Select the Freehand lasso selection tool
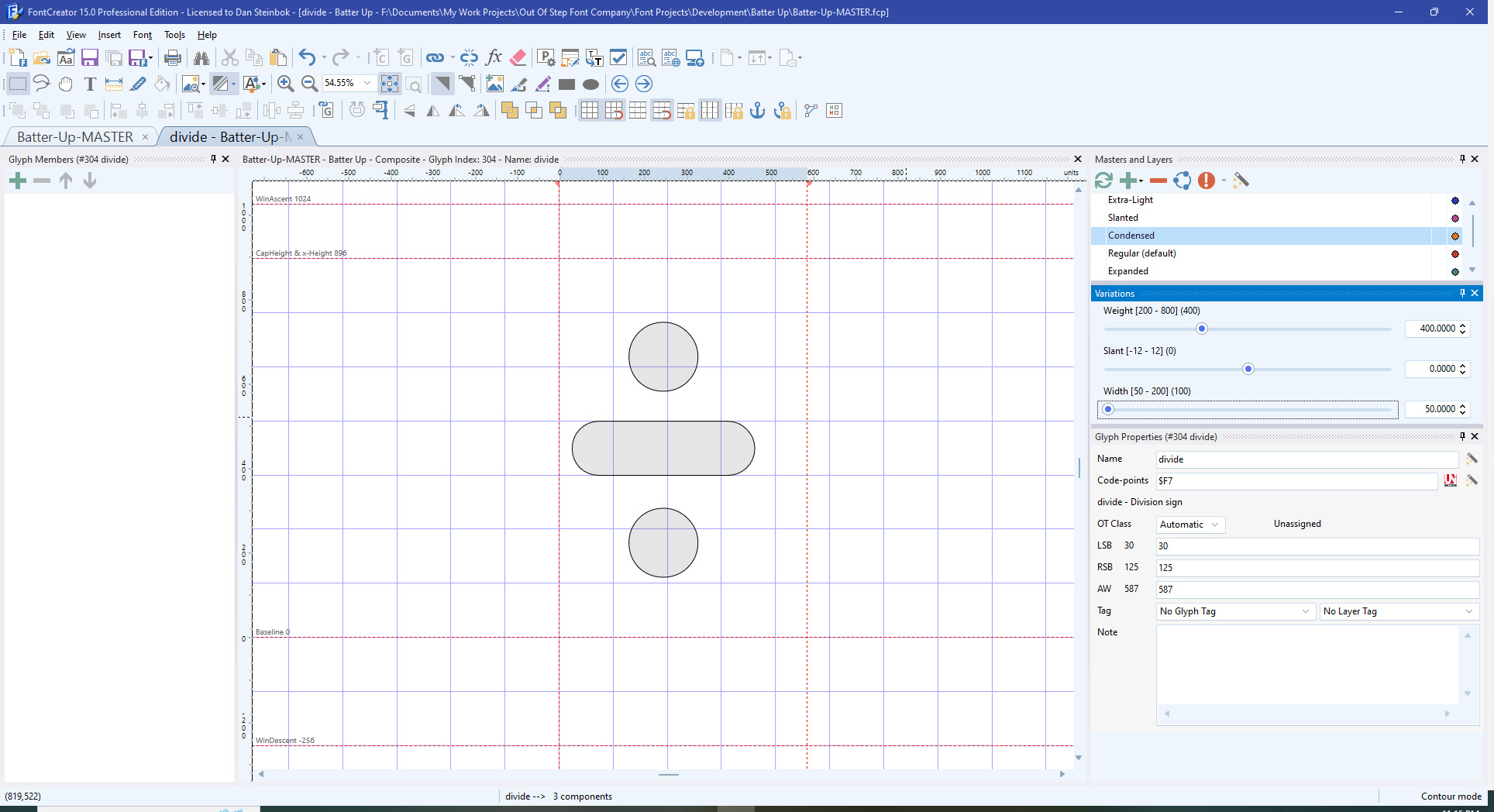The width and height of the screenshot is (1494, 812). click(x=42, y=84)
